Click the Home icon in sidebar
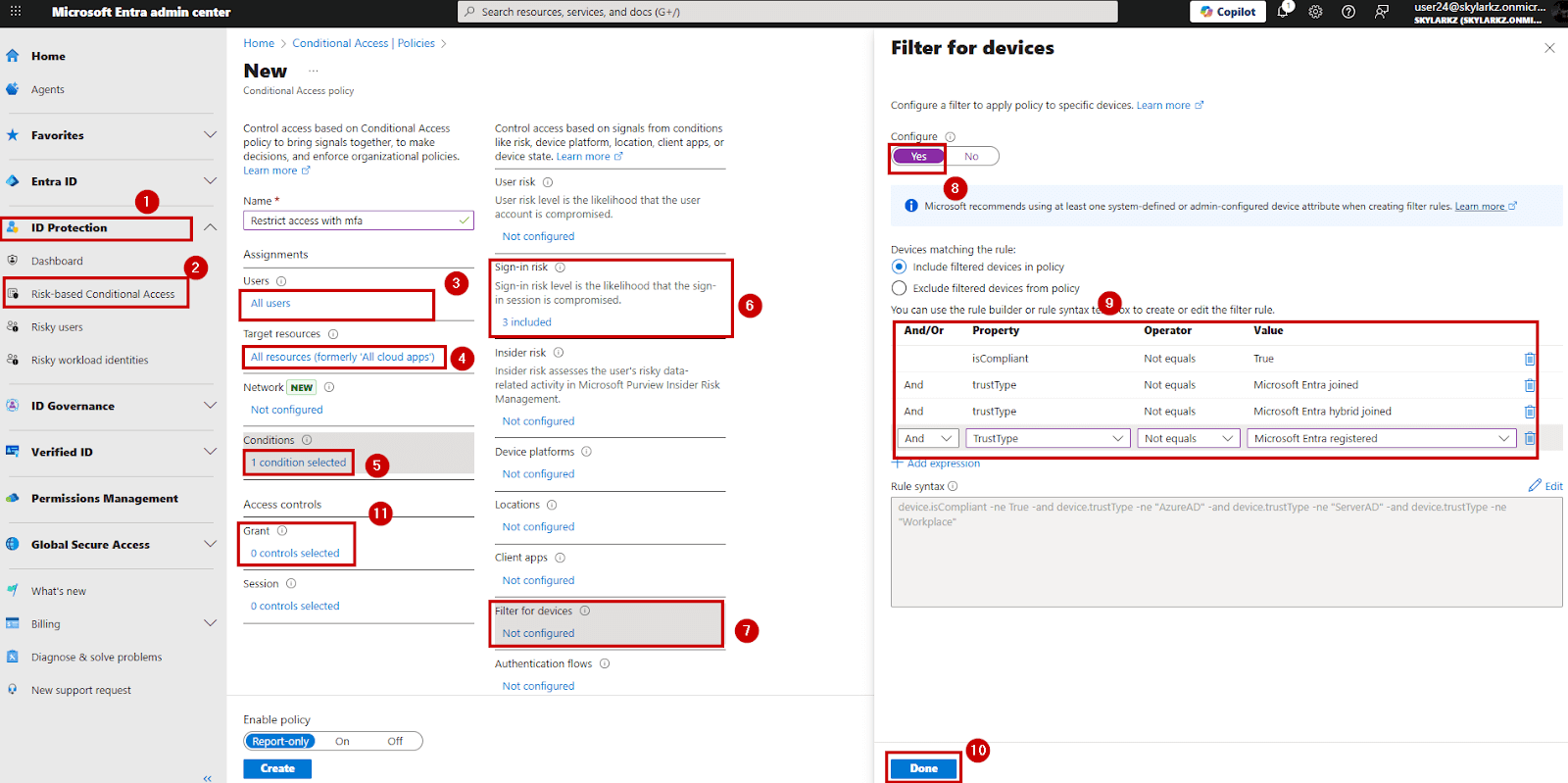The image size is (1568, 783). click(13, 56)
